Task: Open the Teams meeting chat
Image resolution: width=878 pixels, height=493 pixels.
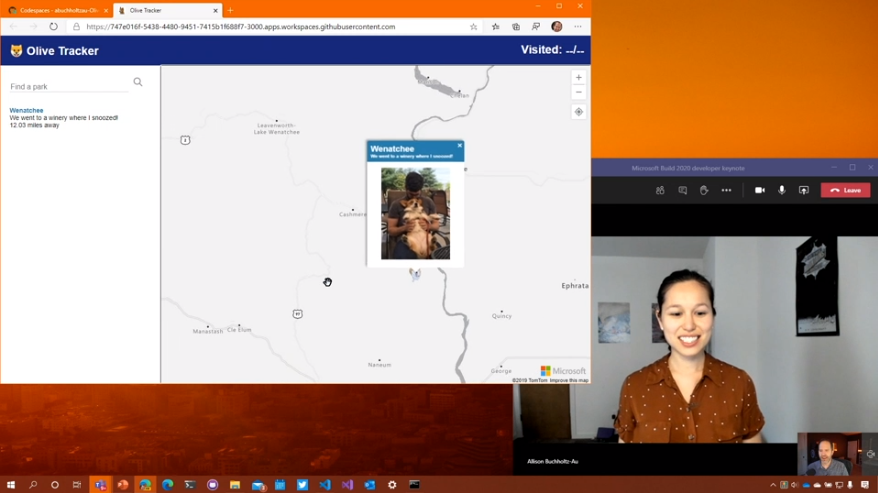Action: click(683, 190)
